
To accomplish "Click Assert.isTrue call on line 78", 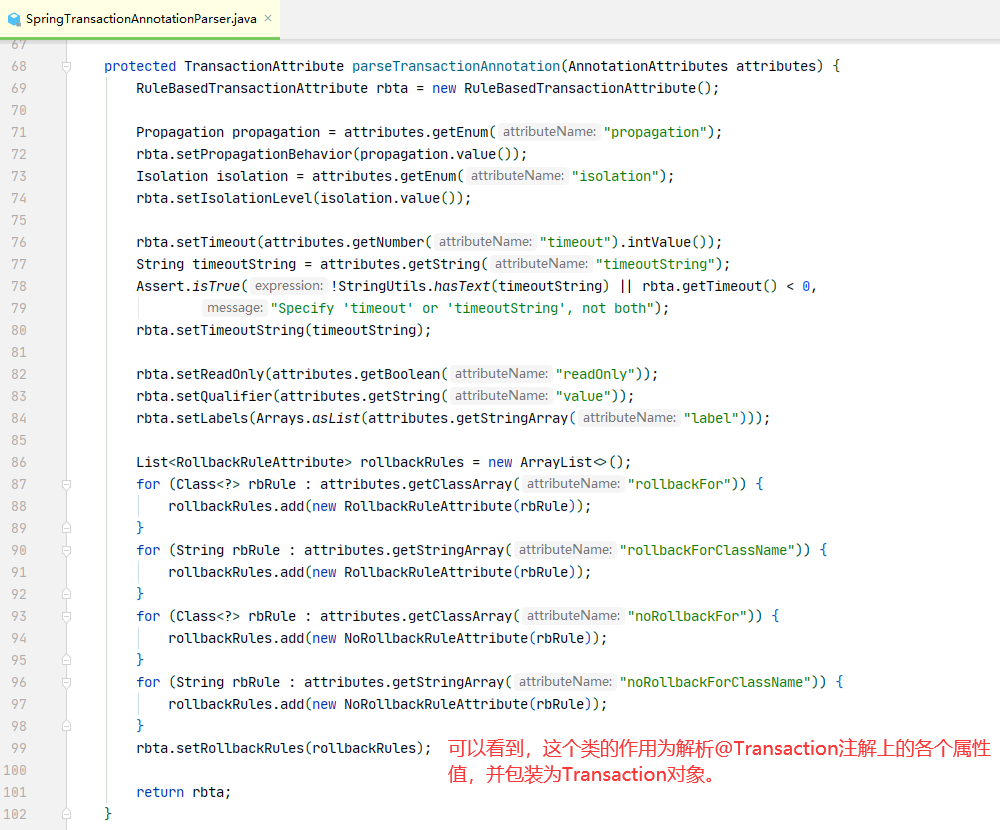I will (188, 286).
